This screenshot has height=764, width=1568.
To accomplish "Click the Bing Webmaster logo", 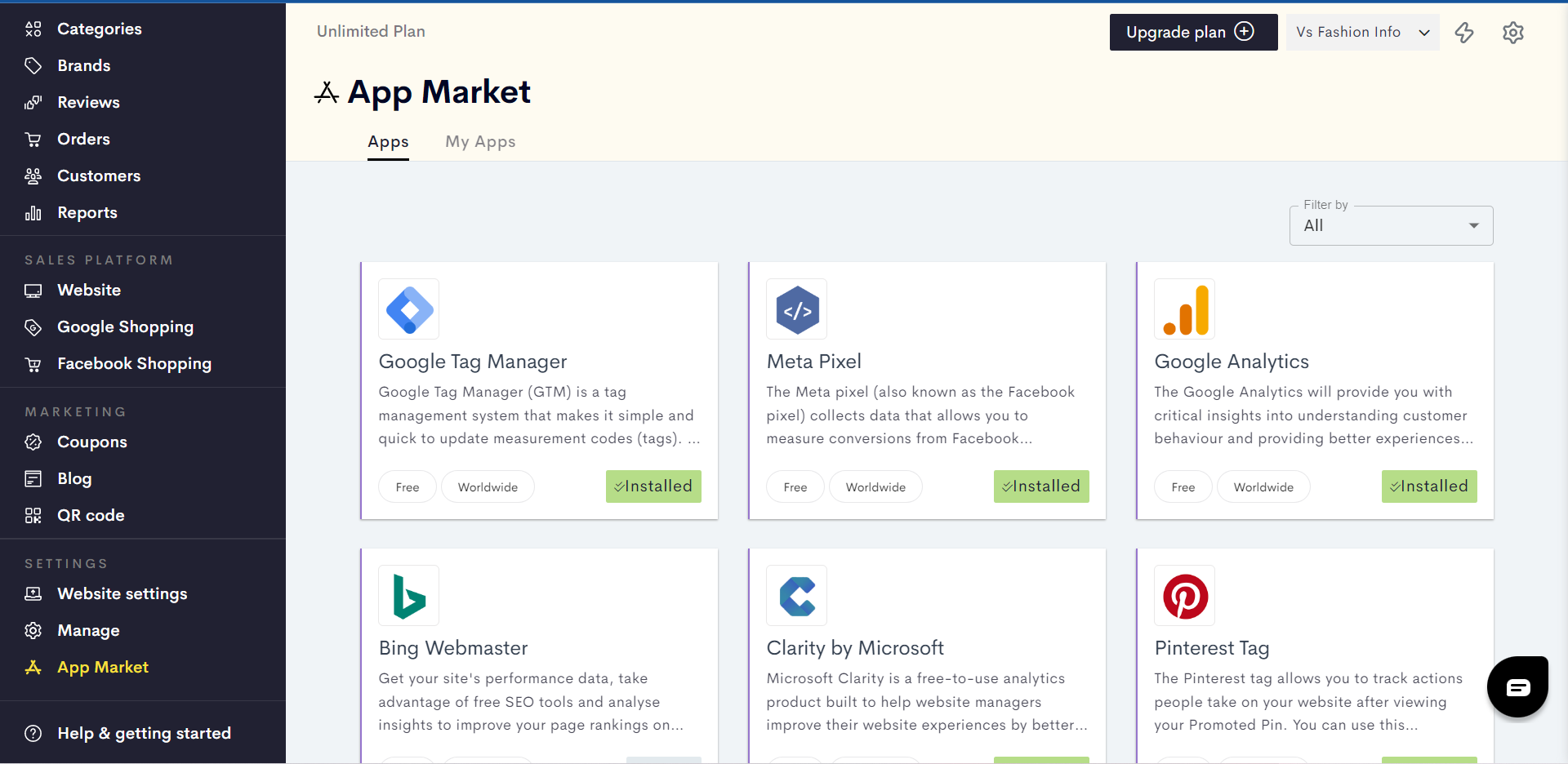I will (409, 596).
